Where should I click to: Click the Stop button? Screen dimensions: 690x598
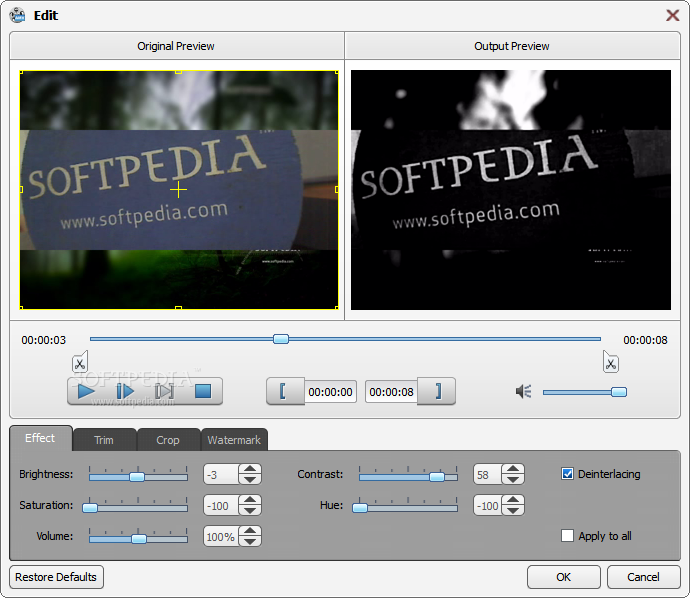203,391
